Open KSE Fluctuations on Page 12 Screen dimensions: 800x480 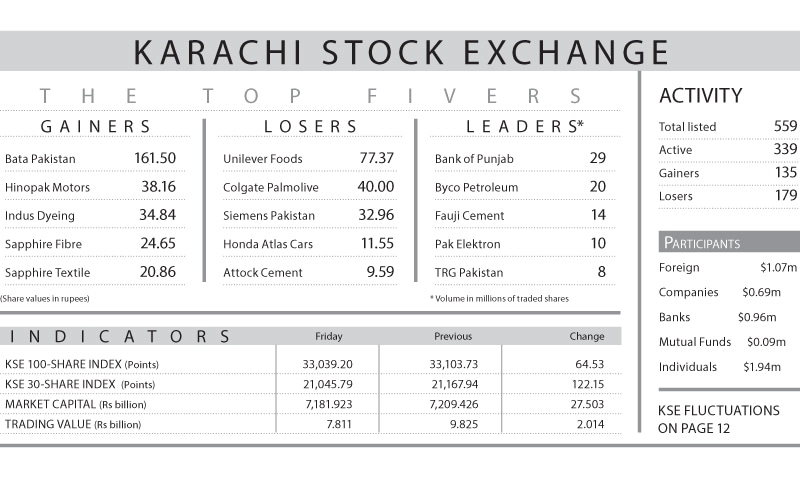click(x=719, y=419)
